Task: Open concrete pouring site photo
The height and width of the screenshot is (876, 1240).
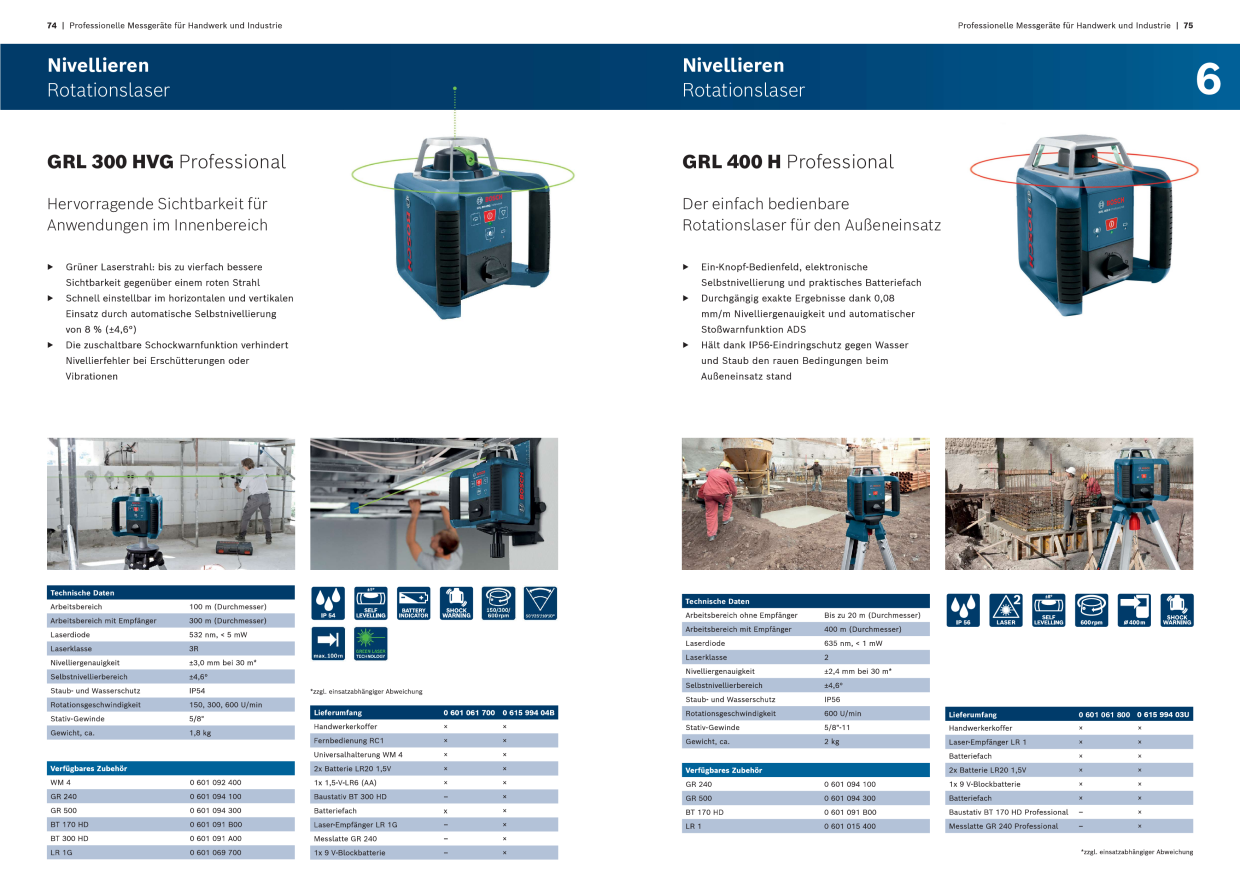Action: point(805,503)
